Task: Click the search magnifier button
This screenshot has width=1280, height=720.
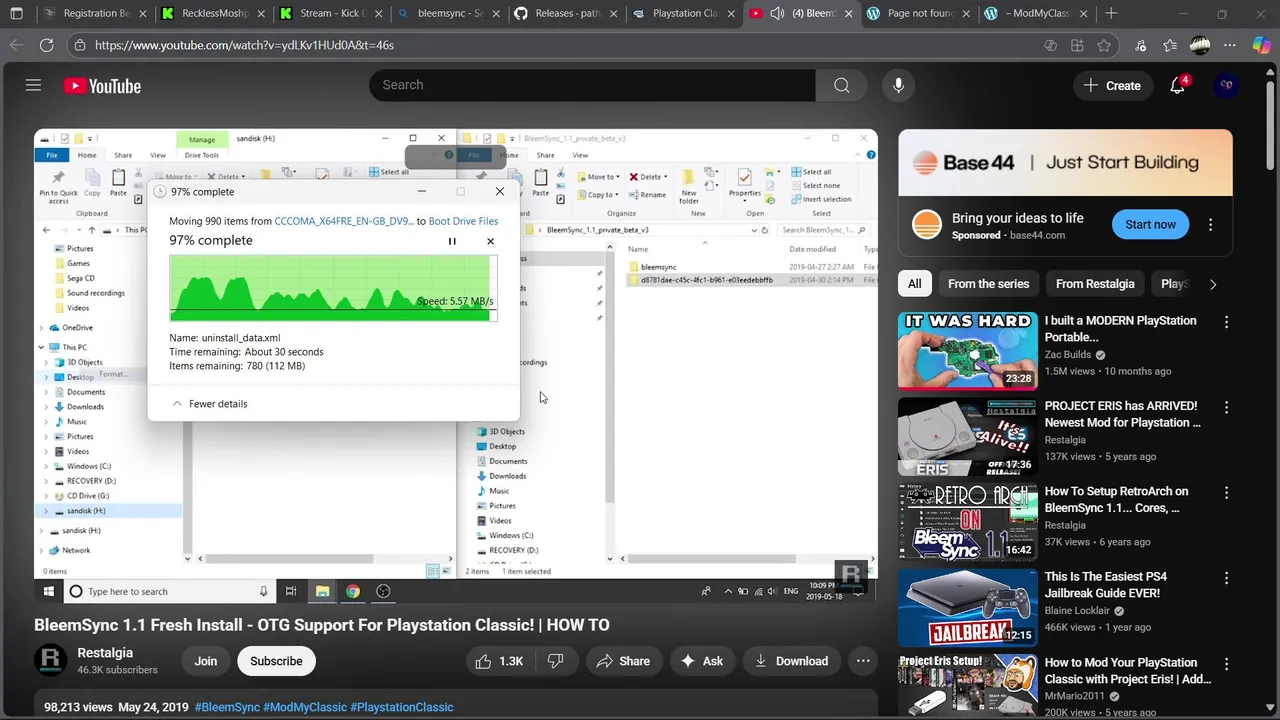Action: (x=842, y=85)
